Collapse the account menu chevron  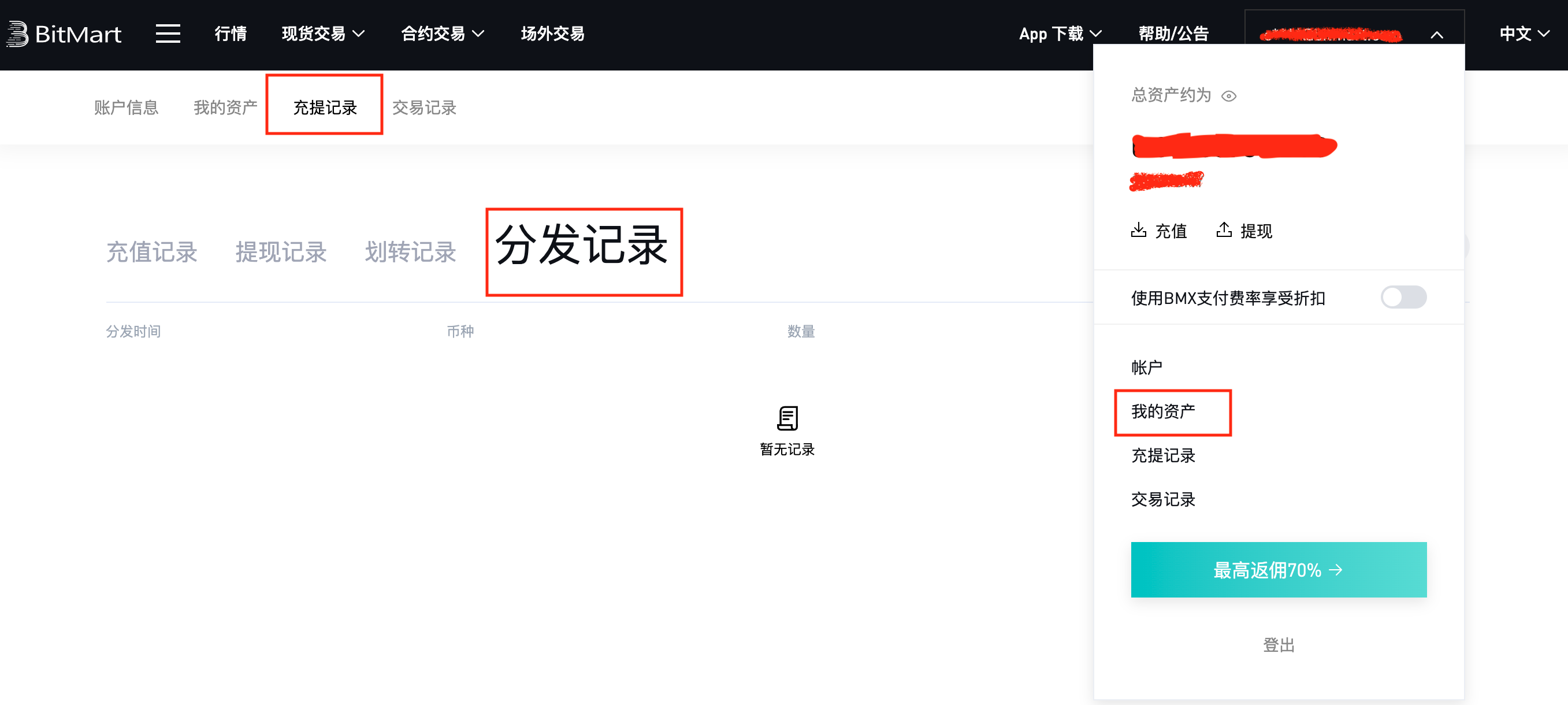[x=1436, y=35]
